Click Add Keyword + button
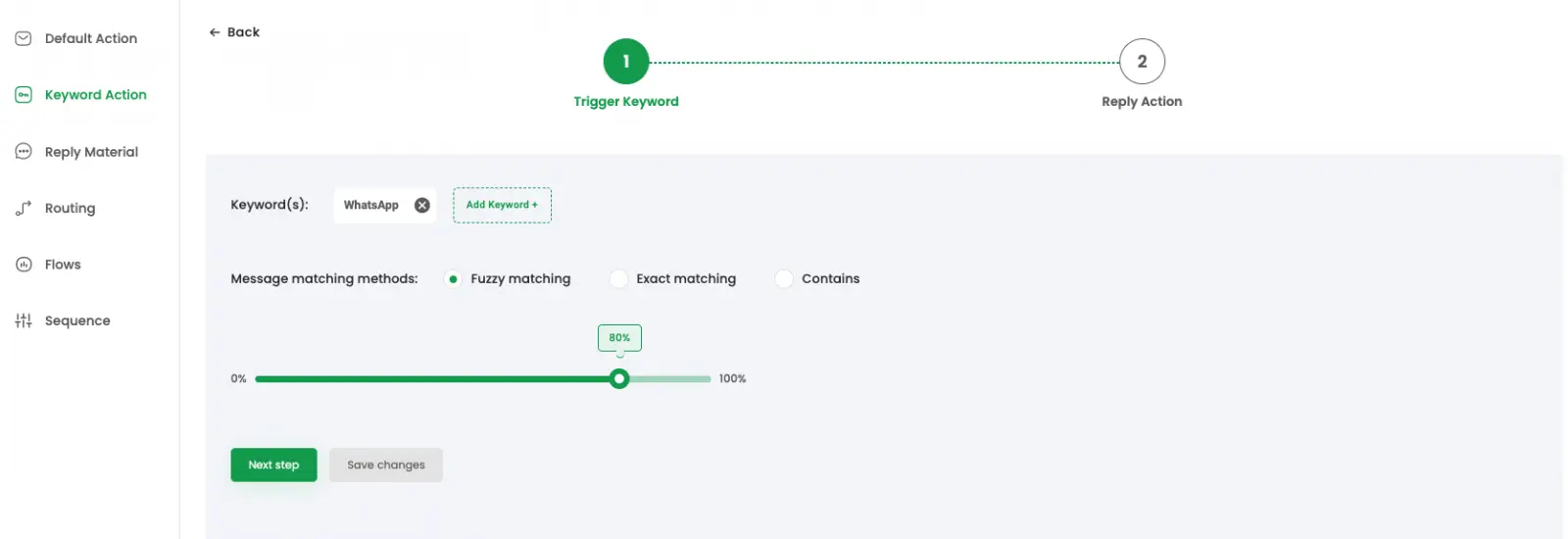The width and height of the screenshot is (1568, 539). coord(502,205)
